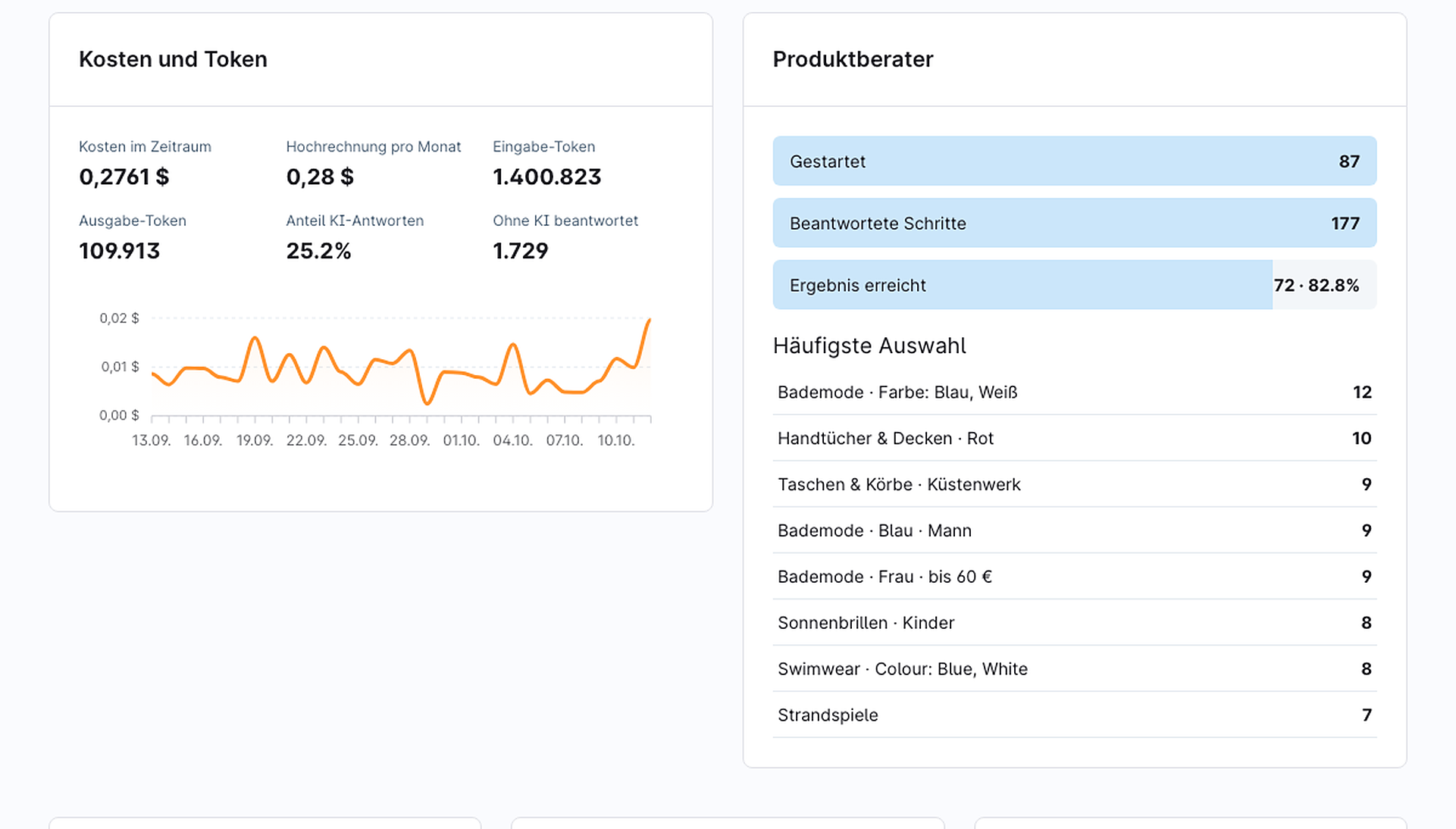
Task: Click the Gestartet bar showing 87
Action: coord(1074,161)
